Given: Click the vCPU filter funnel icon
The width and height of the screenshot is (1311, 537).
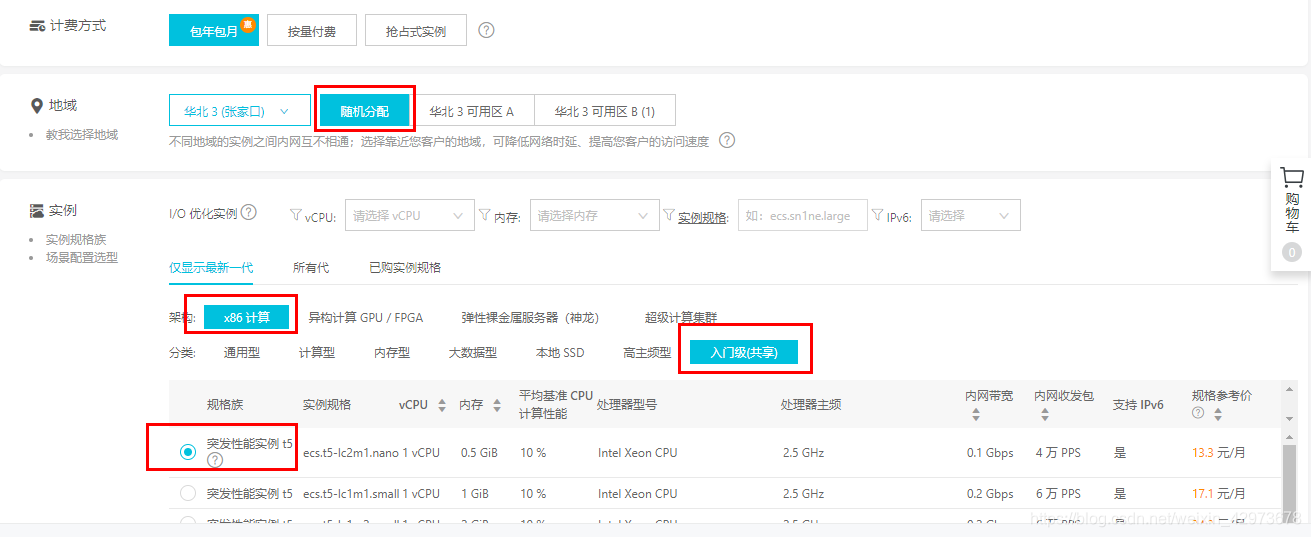Looking at the screenshot, I should (296, 214).
